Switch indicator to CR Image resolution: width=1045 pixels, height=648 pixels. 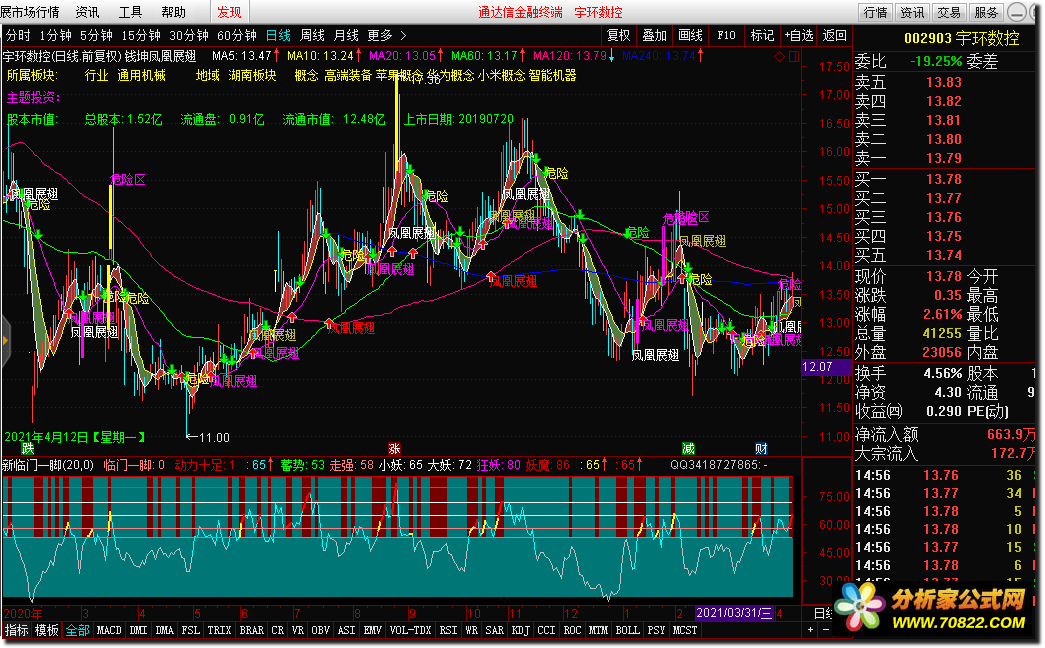[278, 630]
